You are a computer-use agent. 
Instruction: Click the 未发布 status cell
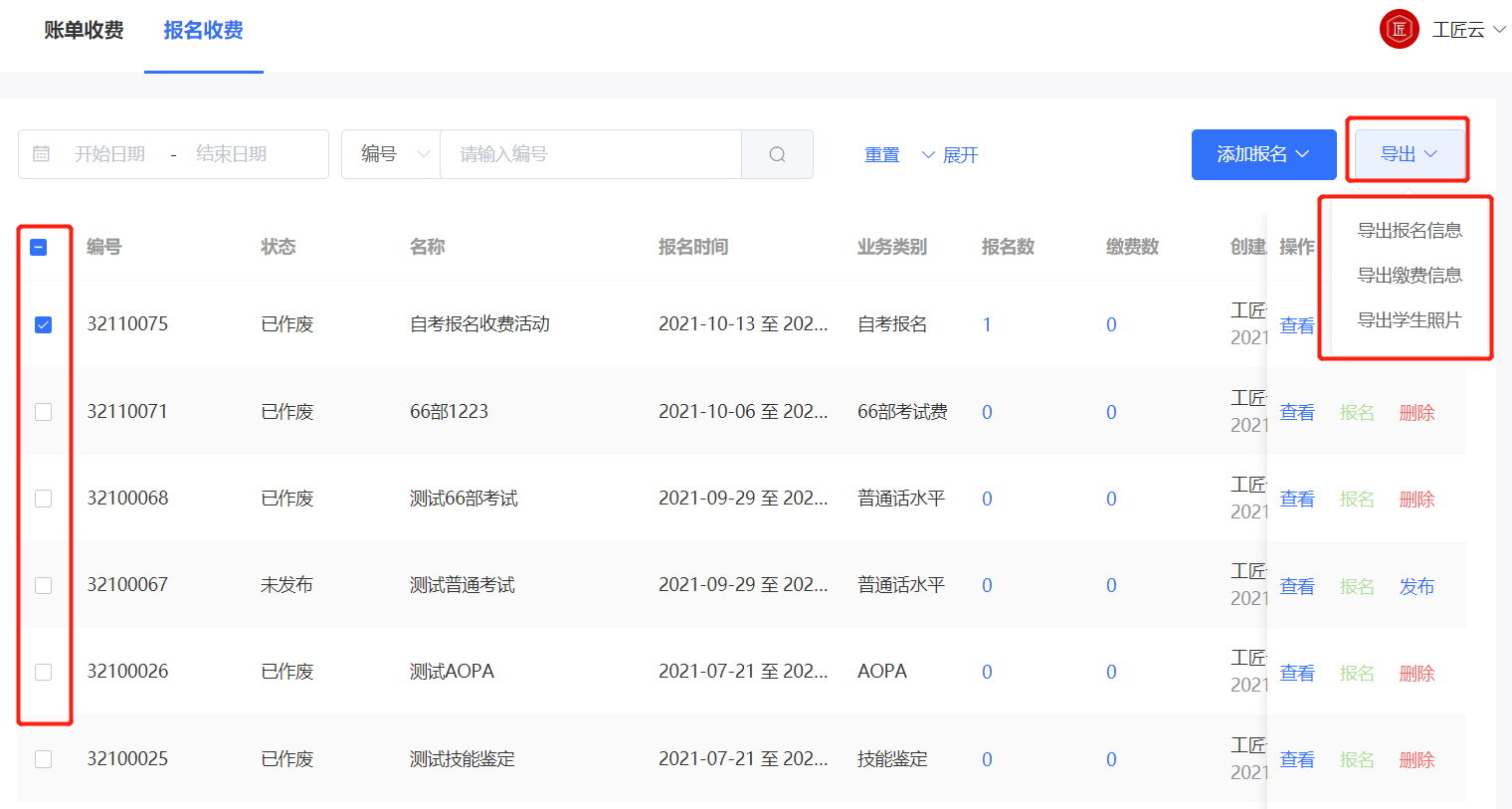click(x=286, y=585)
